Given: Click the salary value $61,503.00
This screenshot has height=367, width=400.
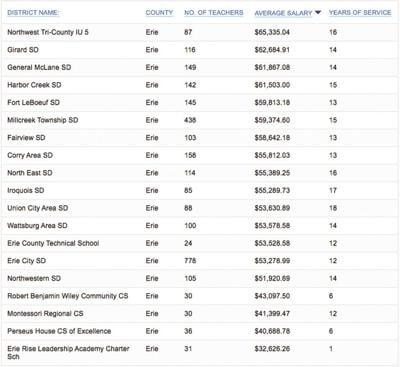Looking at the screenshot, I should tap(272, 85).
